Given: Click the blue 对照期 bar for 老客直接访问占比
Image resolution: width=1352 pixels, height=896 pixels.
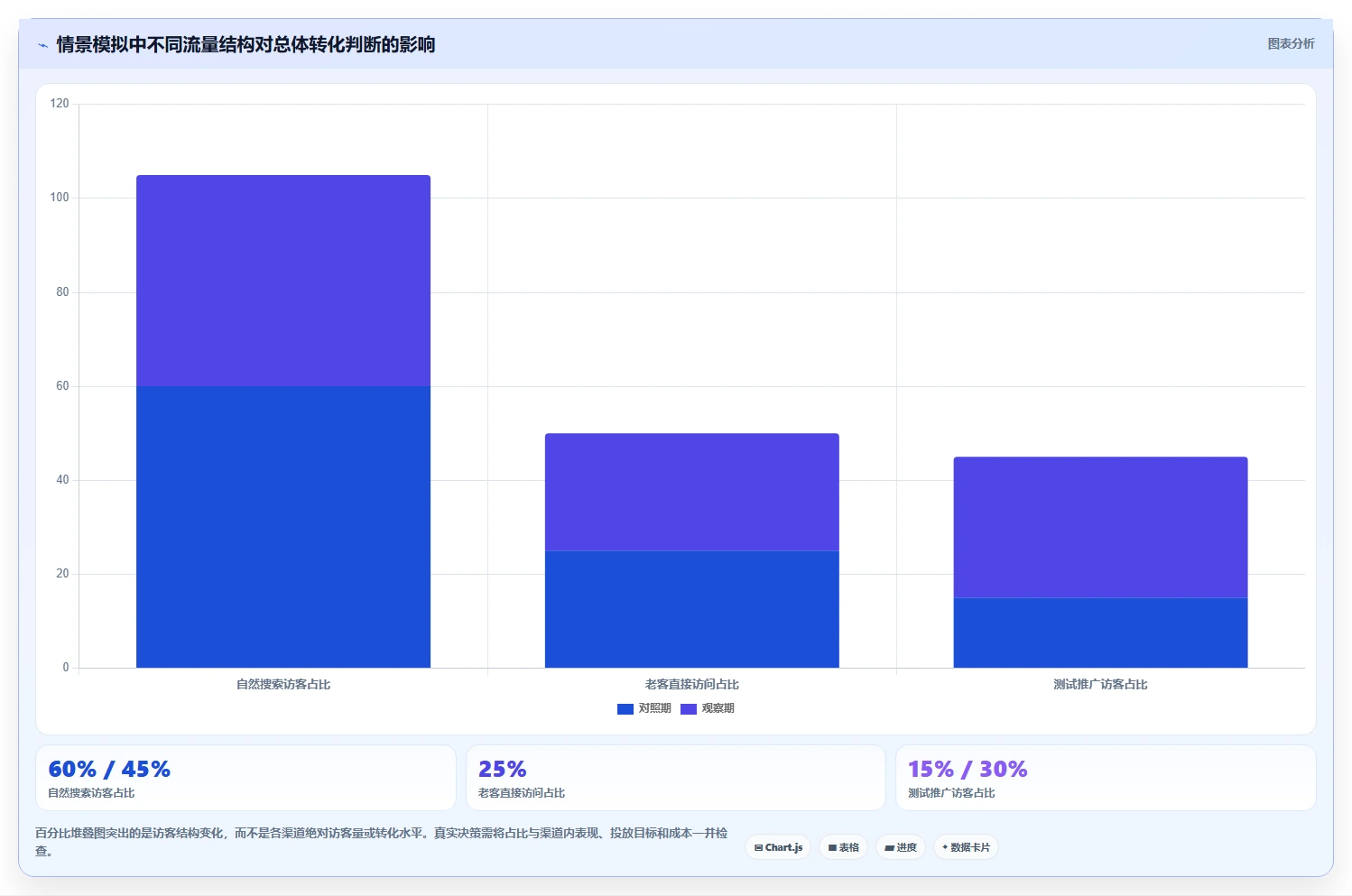Looking at the screenshot, I should 692,609.
